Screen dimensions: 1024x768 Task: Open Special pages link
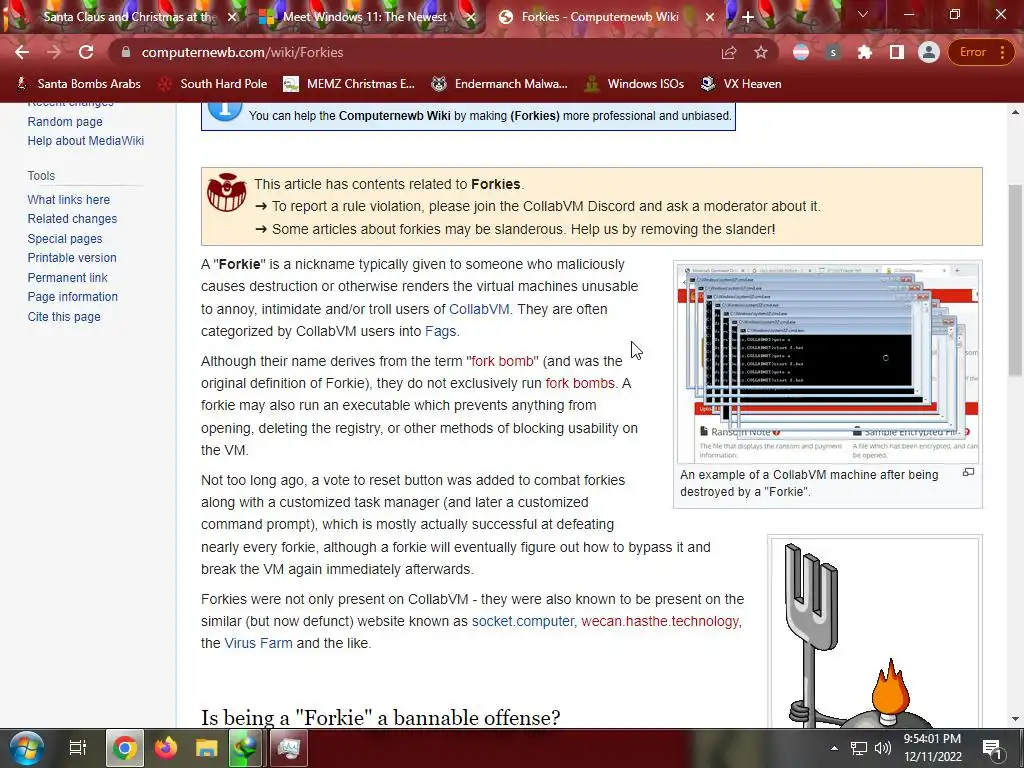pyautogui.click(x=65, y=238)
